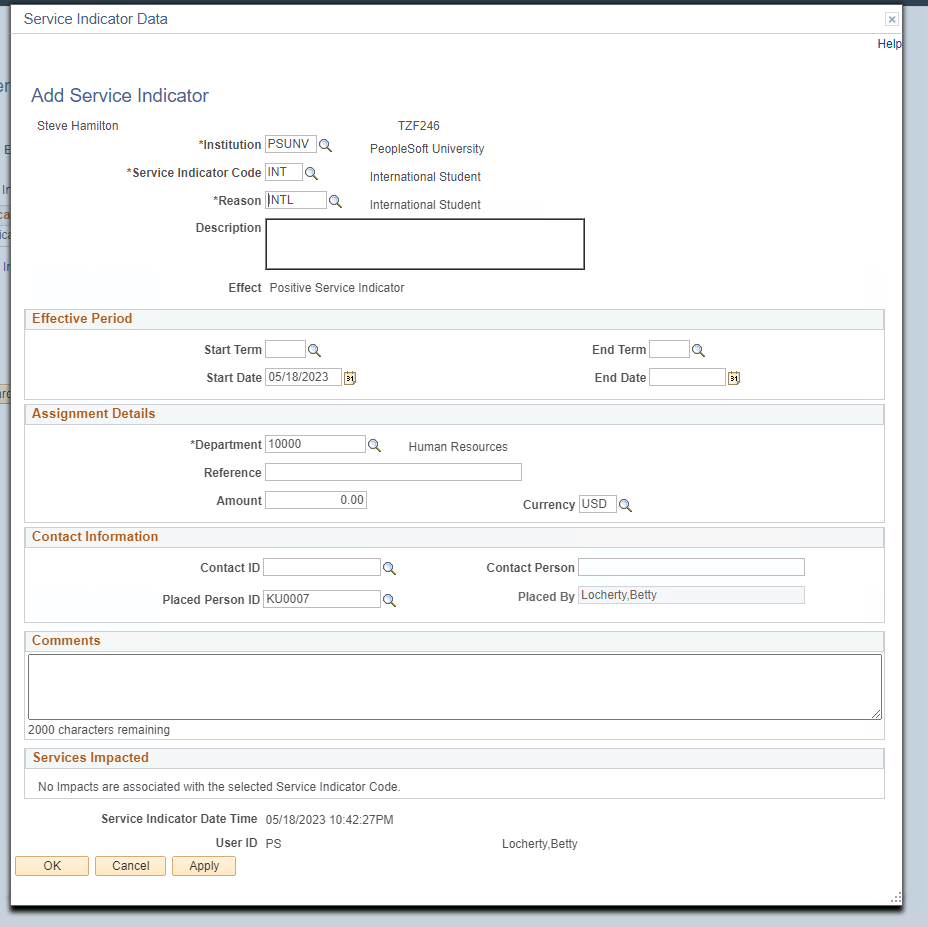The image size is (928, 927).
Task: Click the Add Service Indicator heading
Action: point(120,95)
